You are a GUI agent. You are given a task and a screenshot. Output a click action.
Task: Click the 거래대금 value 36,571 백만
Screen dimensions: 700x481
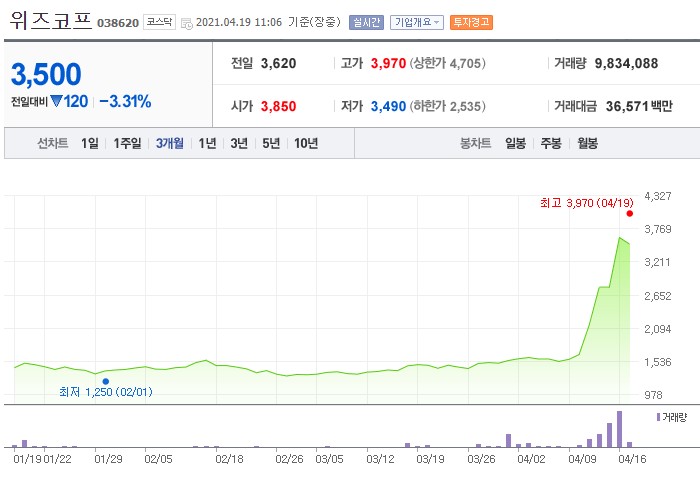(x=639, y=106)
